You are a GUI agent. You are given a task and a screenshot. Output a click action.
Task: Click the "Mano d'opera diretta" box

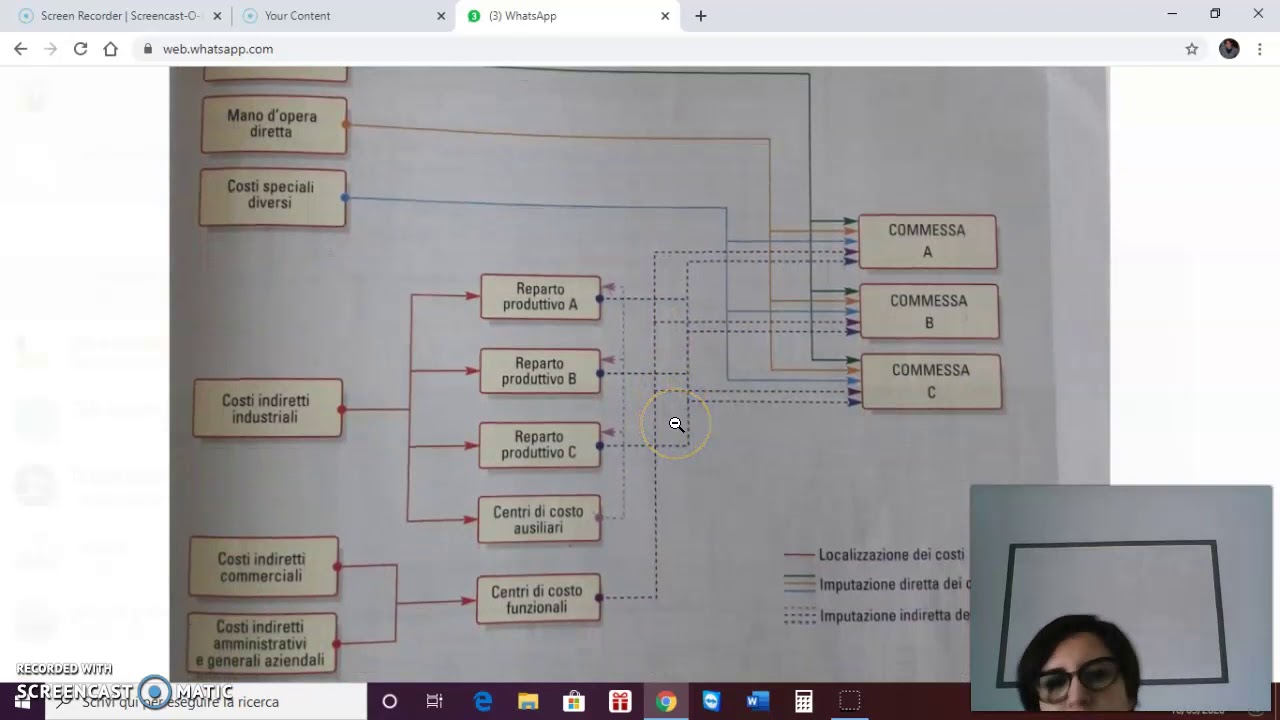point(273,124)
